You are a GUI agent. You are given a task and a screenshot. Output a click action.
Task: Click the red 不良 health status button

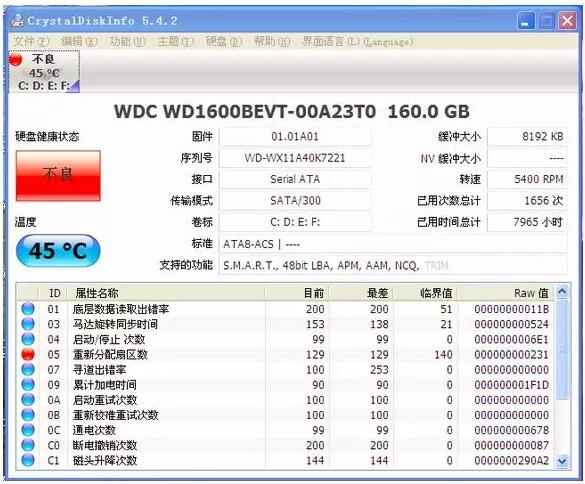click(58, 175)
